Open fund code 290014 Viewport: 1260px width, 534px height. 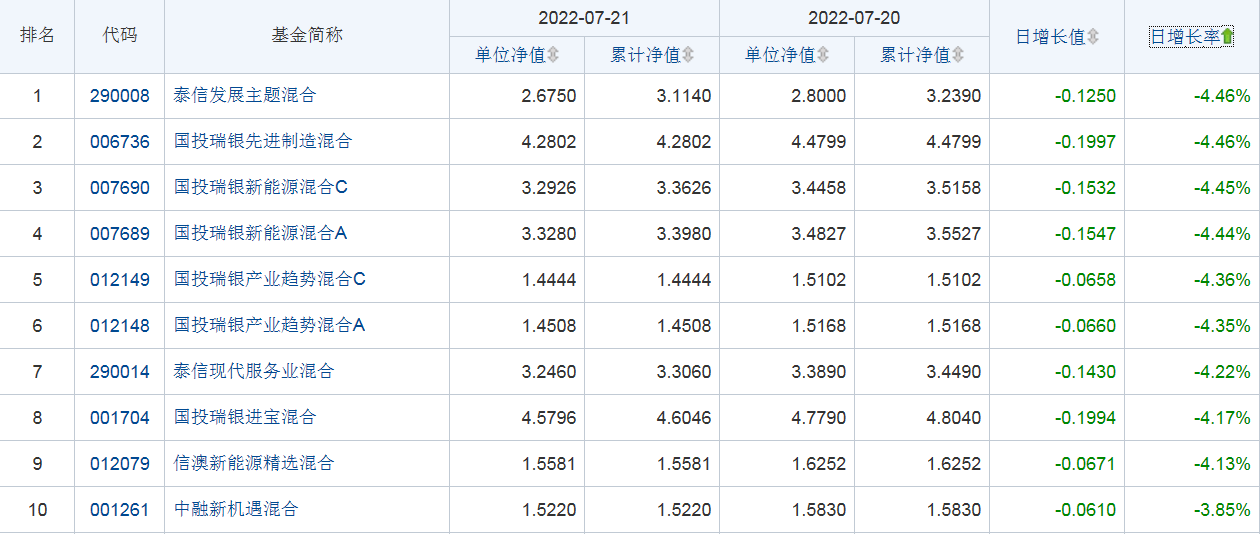[120, 372]
